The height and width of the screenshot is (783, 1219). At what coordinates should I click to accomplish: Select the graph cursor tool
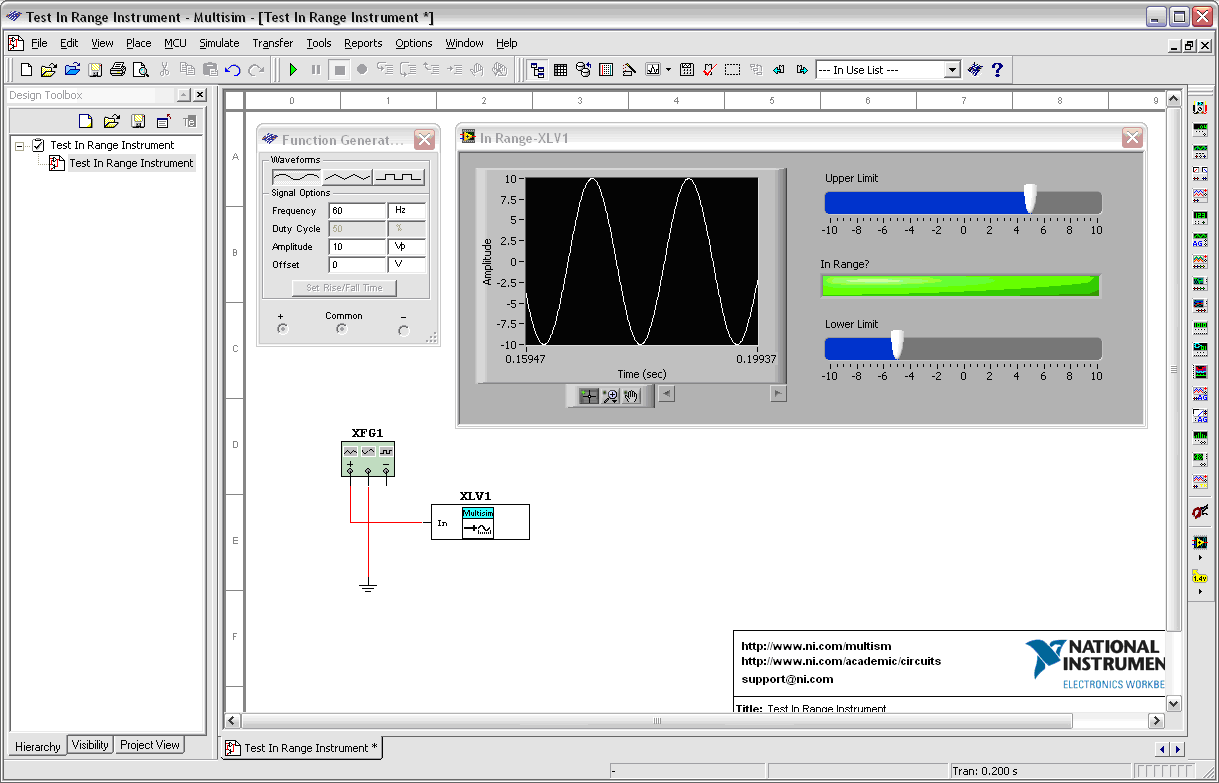pos(588,395)
